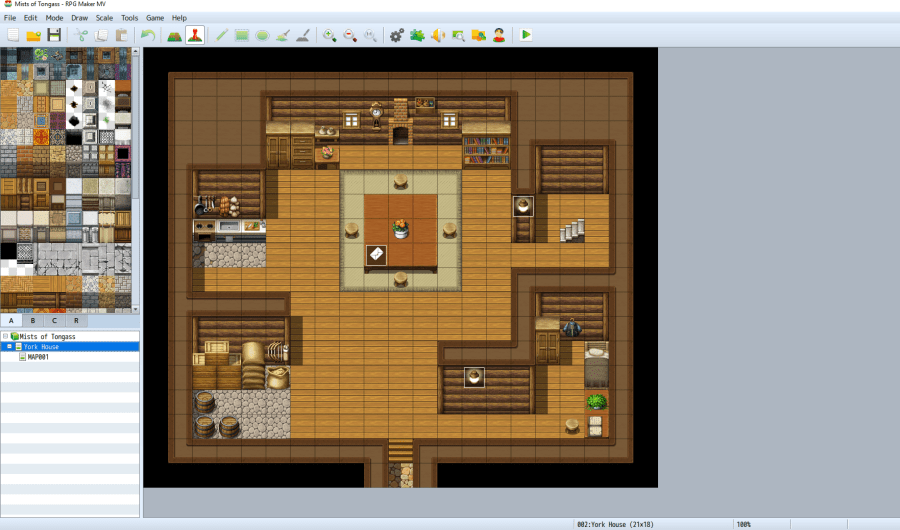
Task: Switch to tileset tab R
Action: point(75,321)
